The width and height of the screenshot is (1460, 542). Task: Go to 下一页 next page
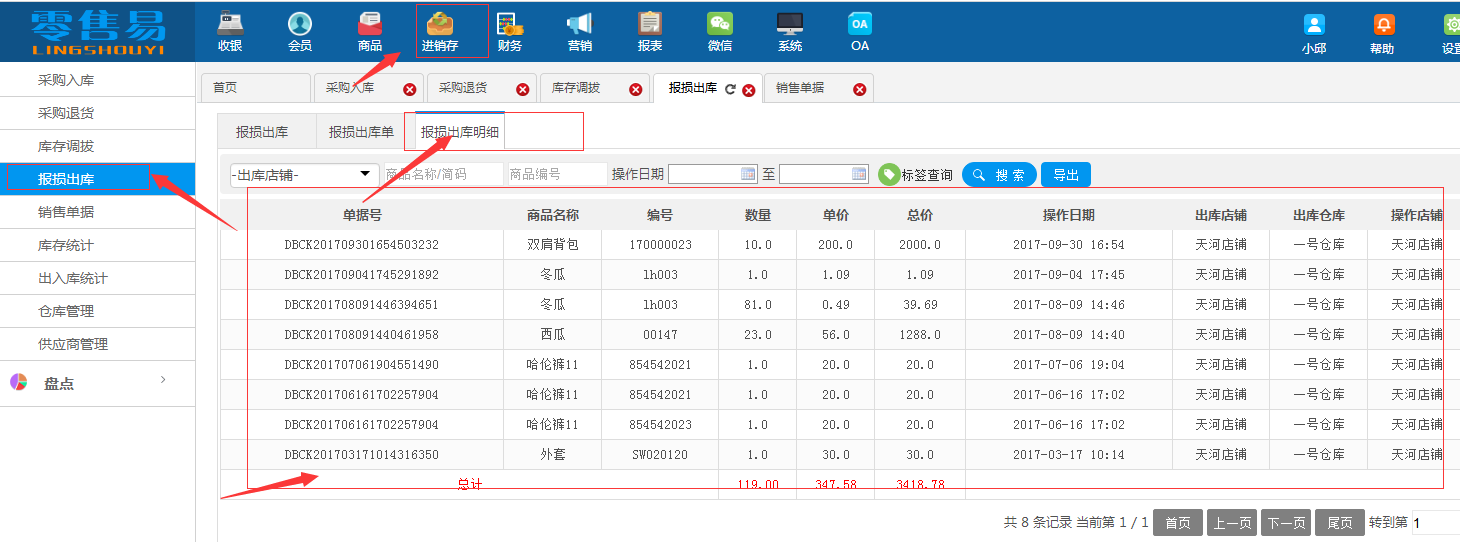point(1286,522)
